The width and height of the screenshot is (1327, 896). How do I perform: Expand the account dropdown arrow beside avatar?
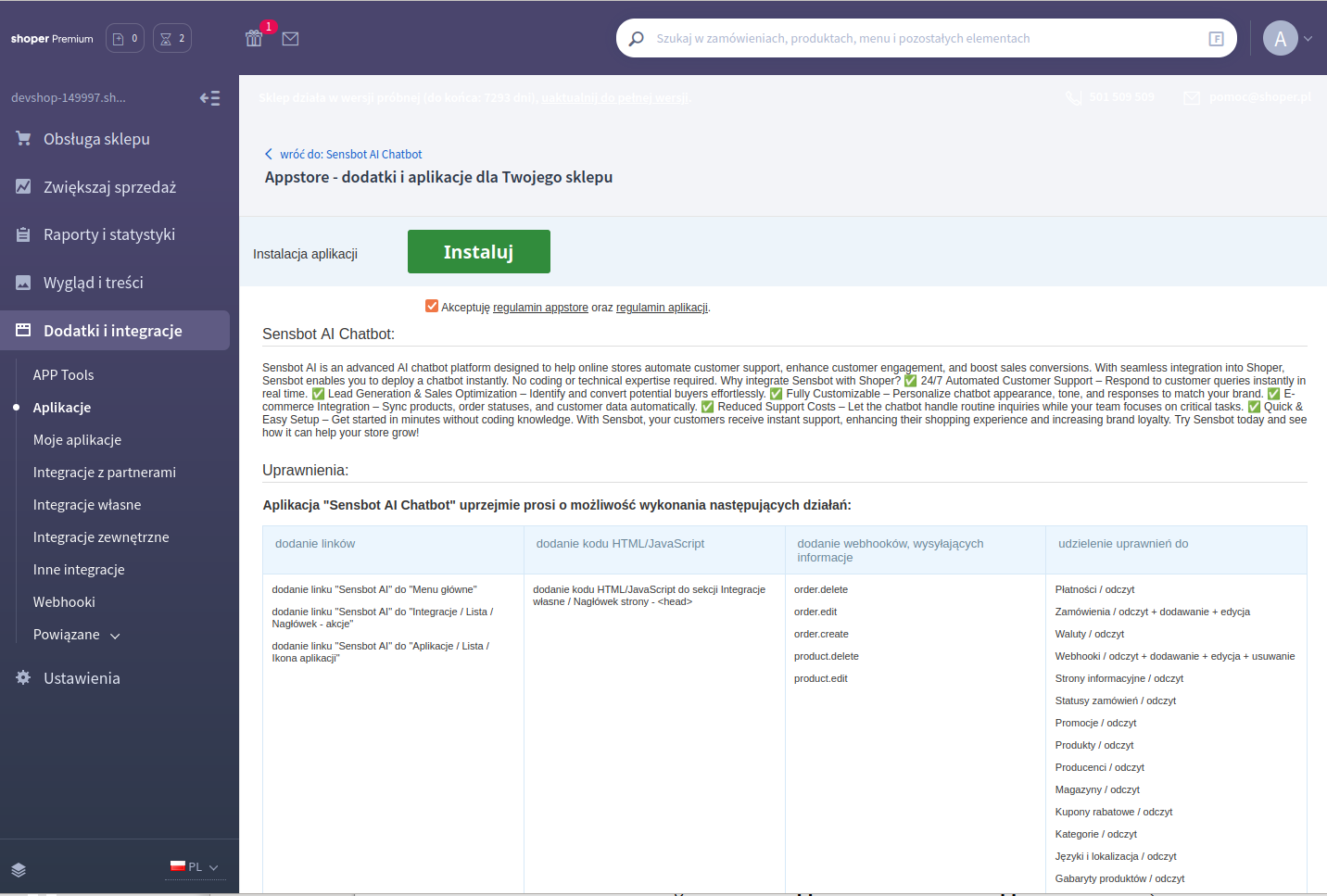click(x=1308, y=39)
